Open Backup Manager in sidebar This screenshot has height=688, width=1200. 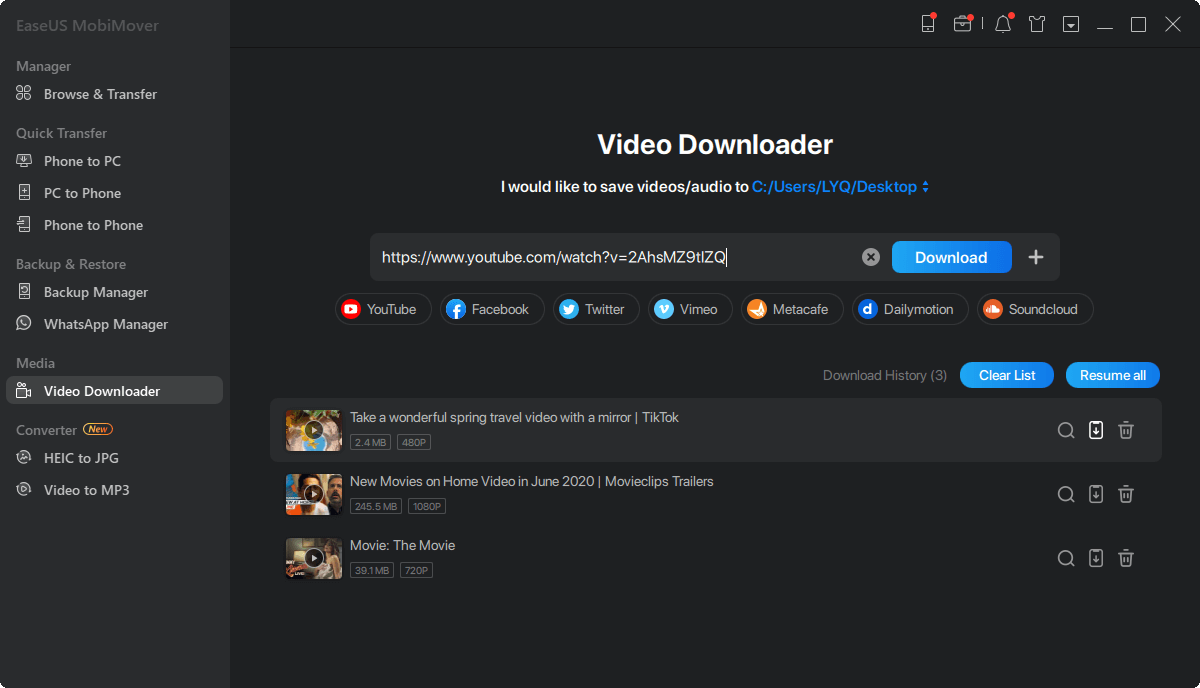[x=114, y=292]
